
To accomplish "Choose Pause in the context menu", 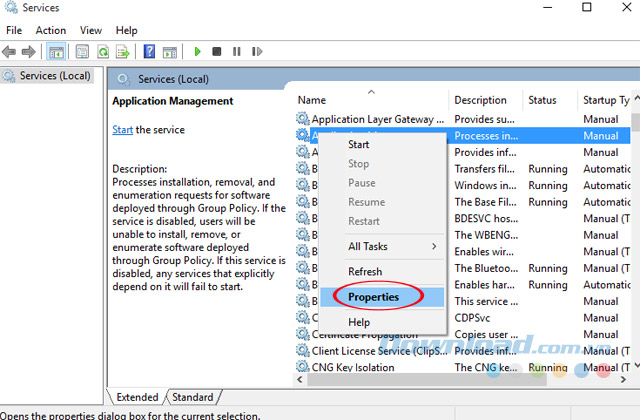I will pyautogui.click(x=382, y=183).
